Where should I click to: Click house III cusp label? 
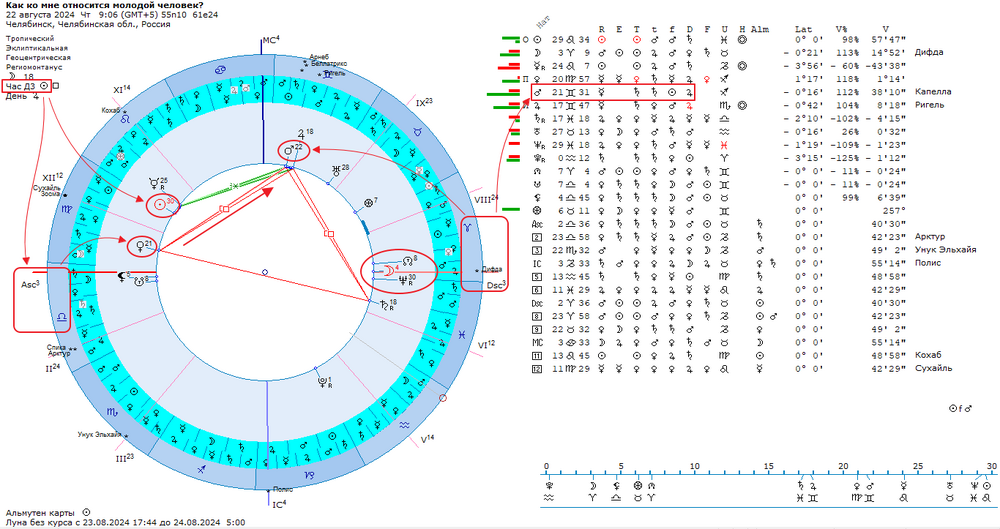click(x=124, y=458)
